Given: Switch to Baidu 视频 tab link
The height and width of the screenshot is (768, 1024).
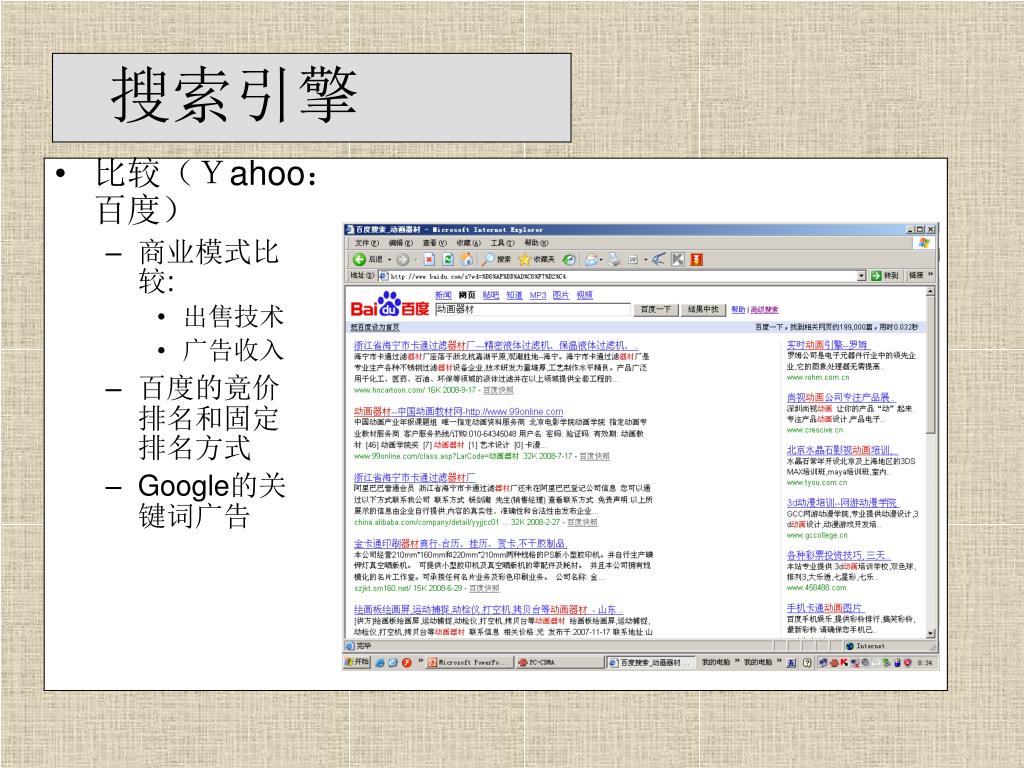Looking at the screenshot, I should pos(584,295).
